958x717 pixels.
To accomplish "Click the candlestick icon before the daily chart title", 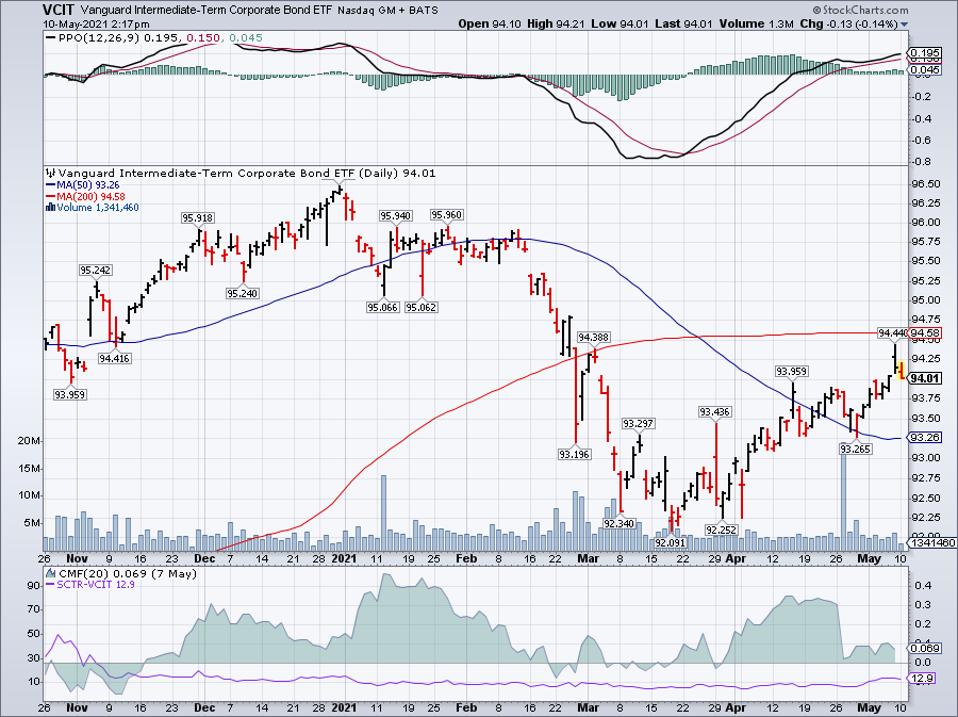I will pyautogui.click(x=51, y=173).
